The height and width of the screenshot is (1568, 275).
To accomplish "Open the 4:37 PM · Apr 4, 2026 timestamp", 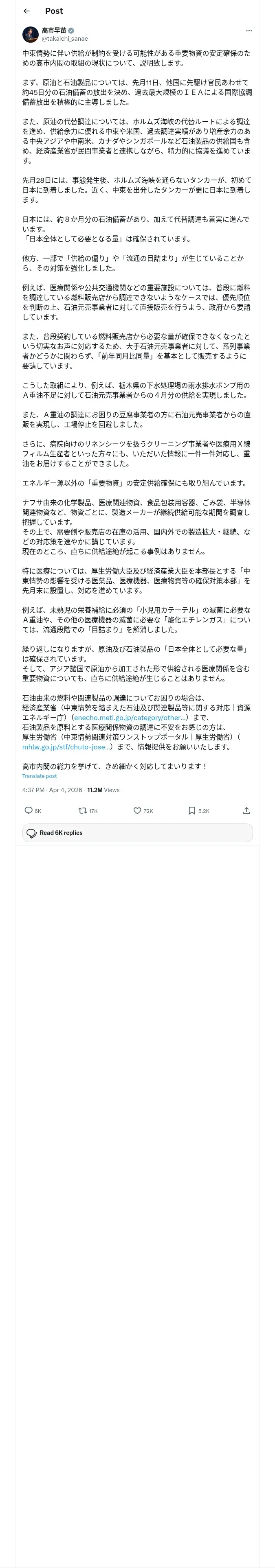I will (x=53, y=790).
